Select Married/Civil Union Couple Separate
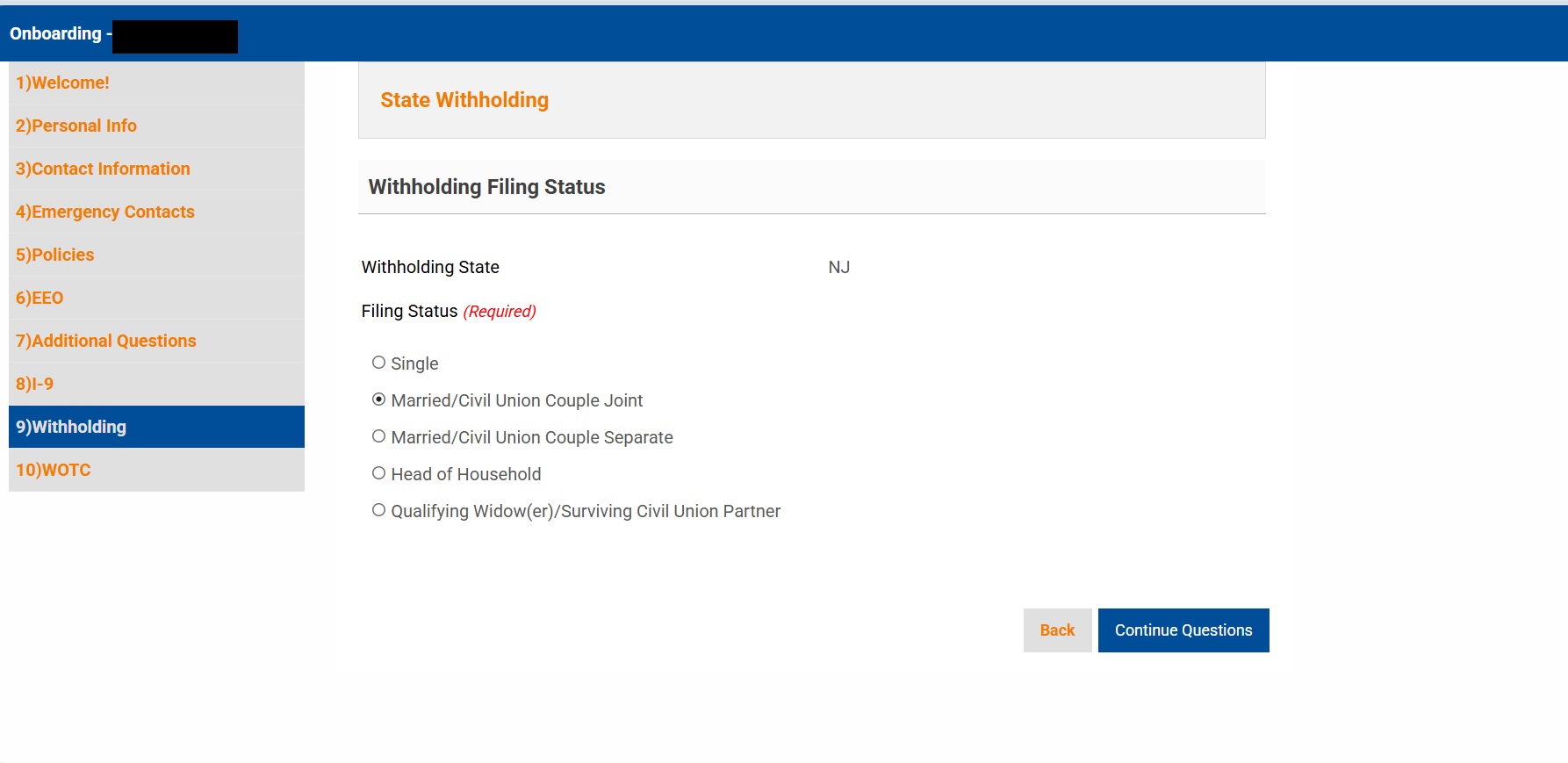This screenshot has width=1568, height=763. pyautogui.click(x=378, y=436)
